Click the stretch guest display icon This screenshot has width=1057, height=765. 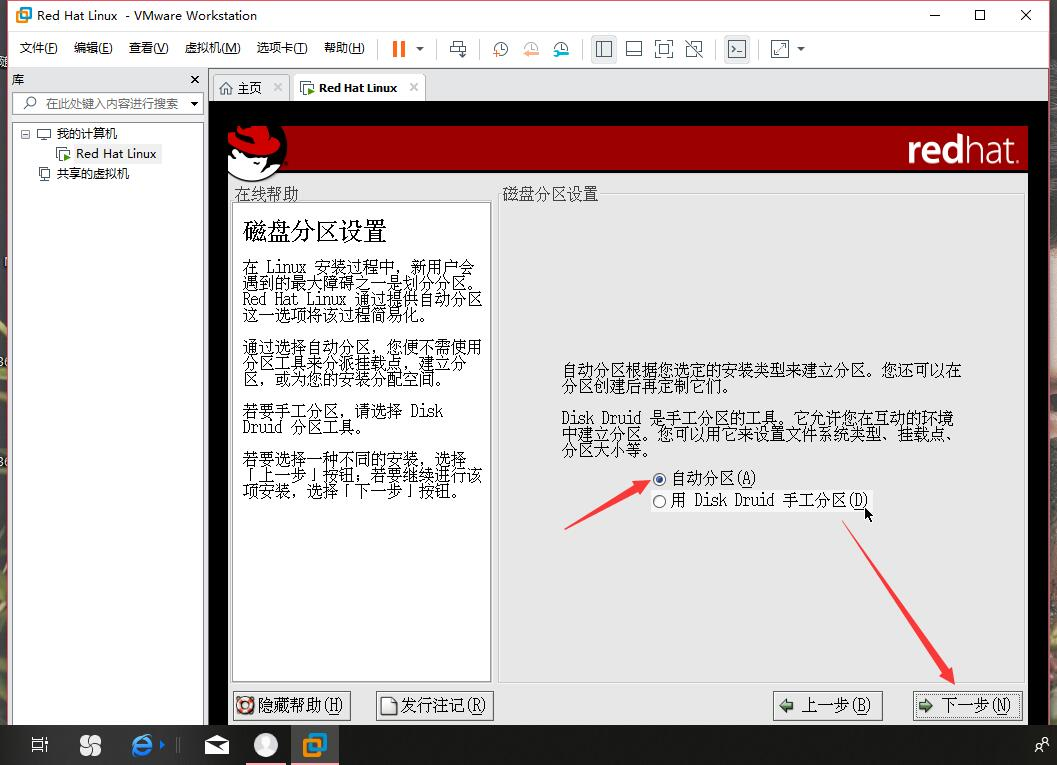(780, 49)
